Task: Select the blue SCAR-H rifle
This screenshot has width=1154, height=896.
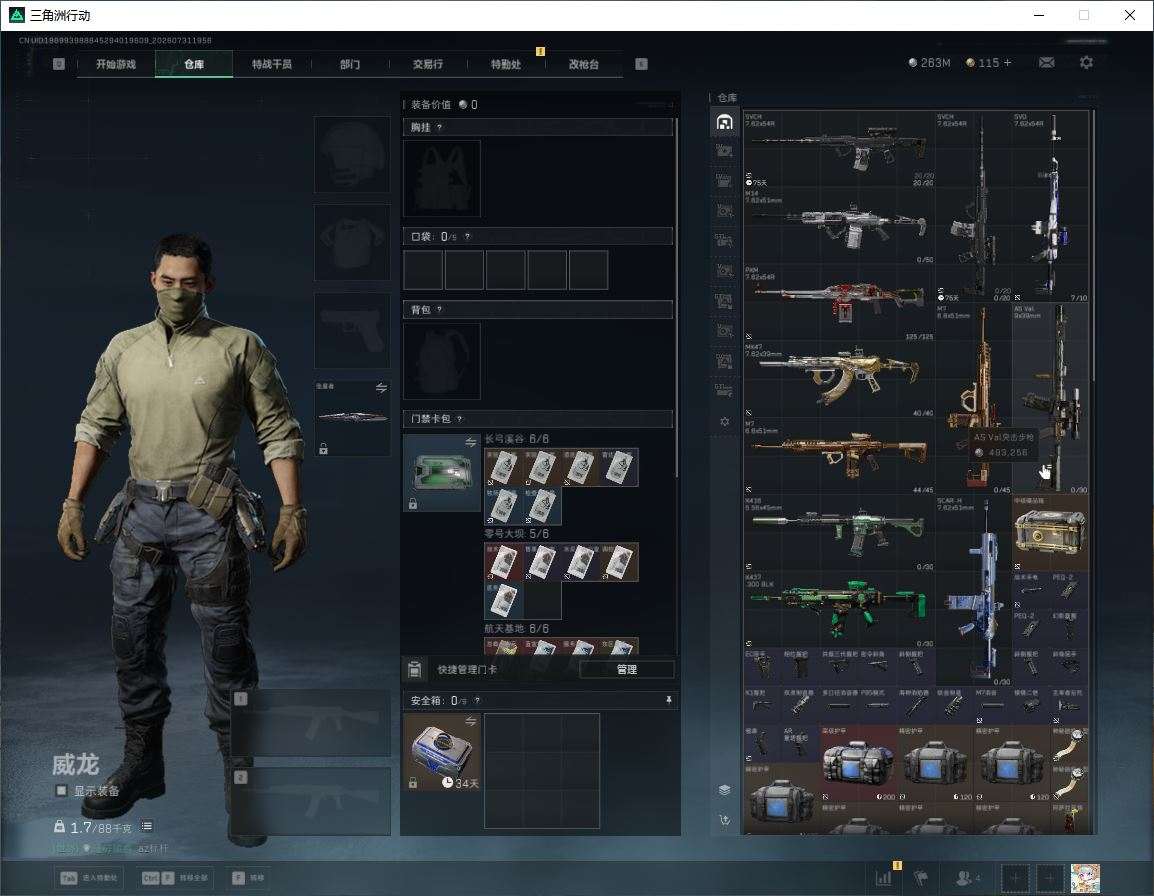Action: coord(974,590)
